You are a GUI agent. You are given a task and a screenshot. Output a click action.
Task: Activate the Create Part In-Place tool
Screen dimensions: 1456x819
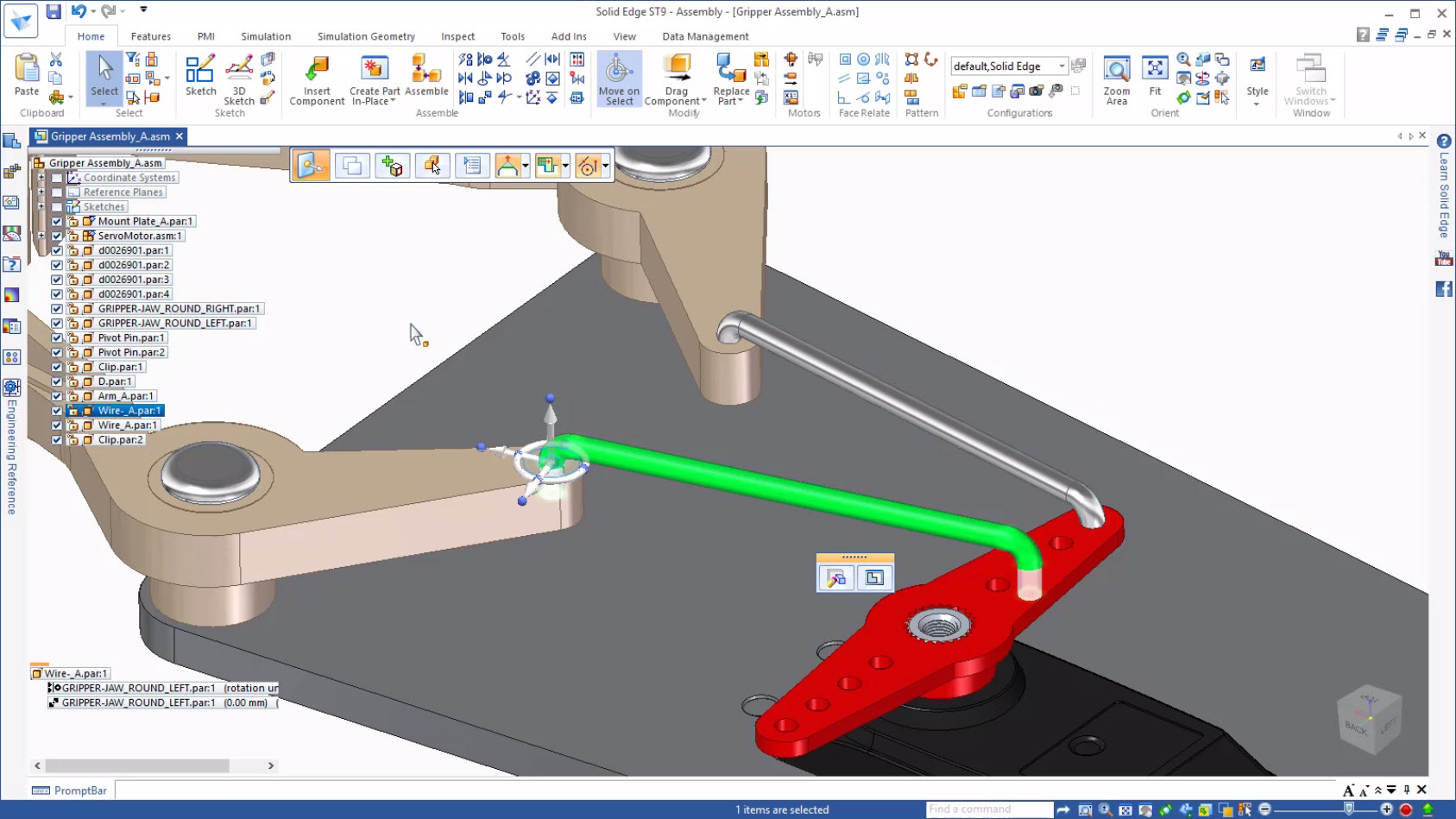click(373, 78)
